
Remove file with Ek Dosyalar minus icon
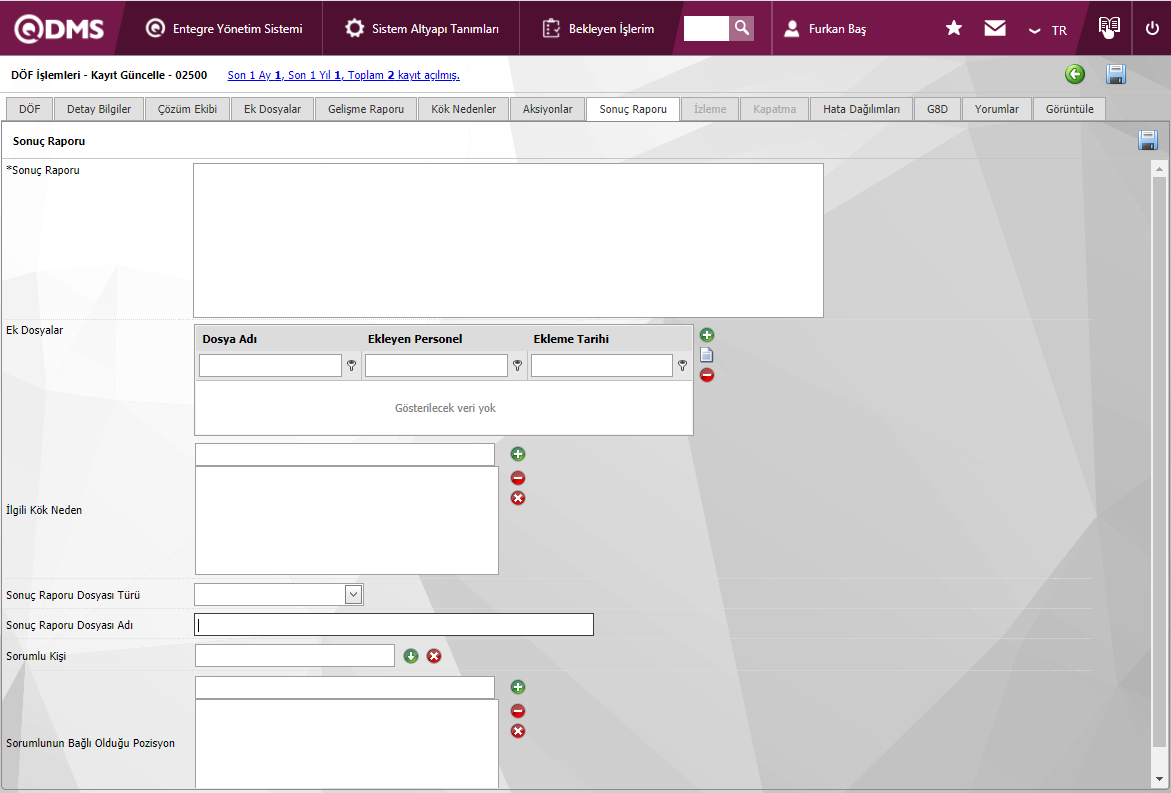click(x=707, y=375)
